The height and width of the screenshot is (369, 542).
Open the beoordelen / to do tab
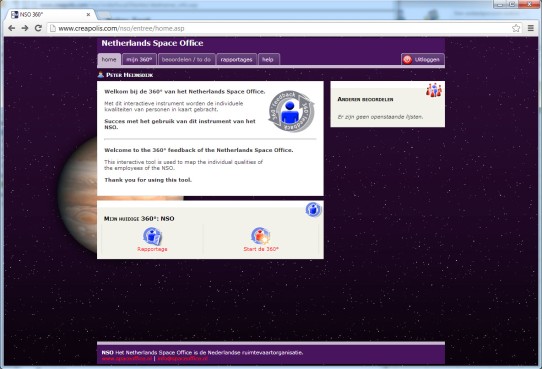186,59
